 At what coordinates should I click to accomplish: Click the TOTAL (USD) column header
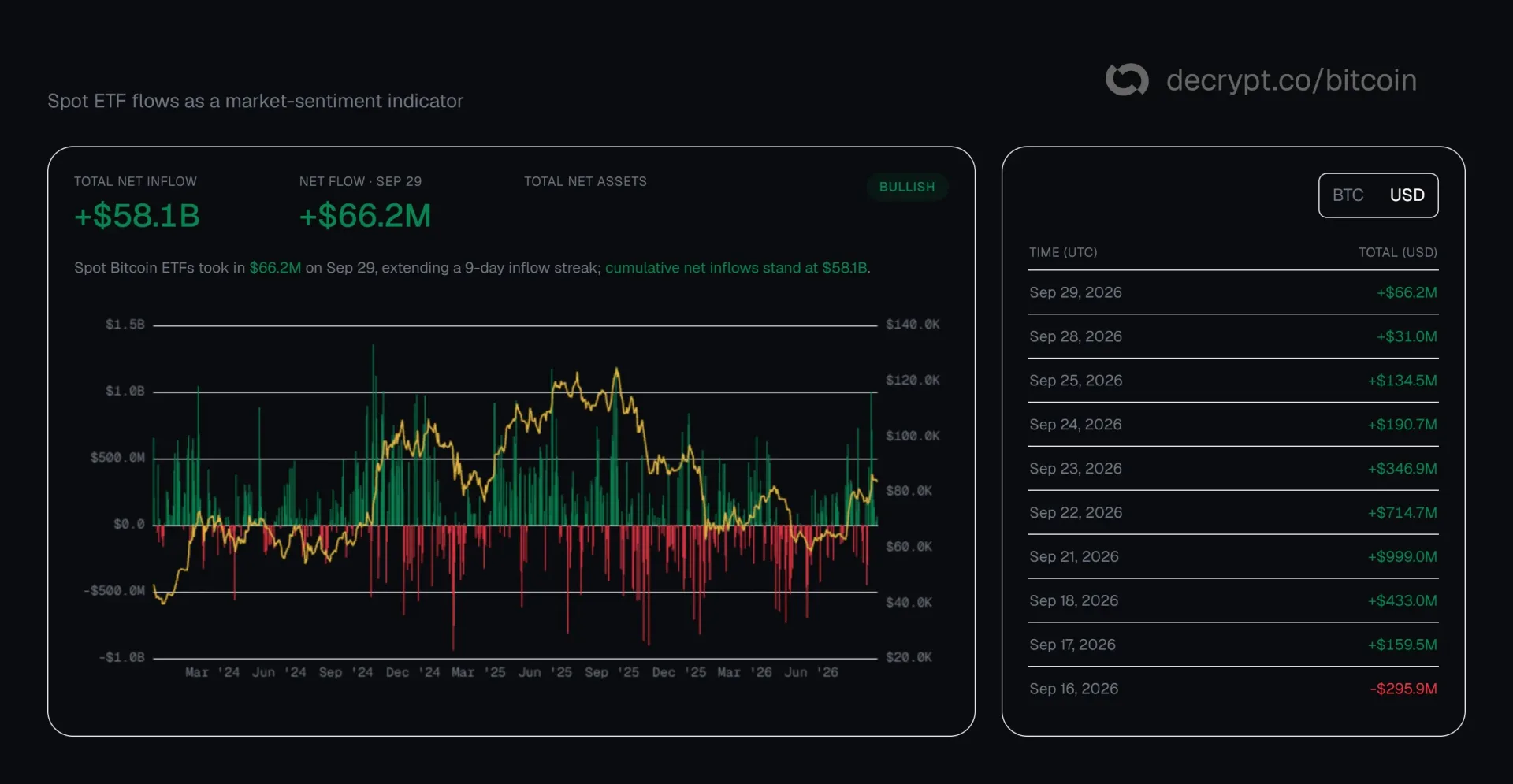click(x=1398, y=253)
